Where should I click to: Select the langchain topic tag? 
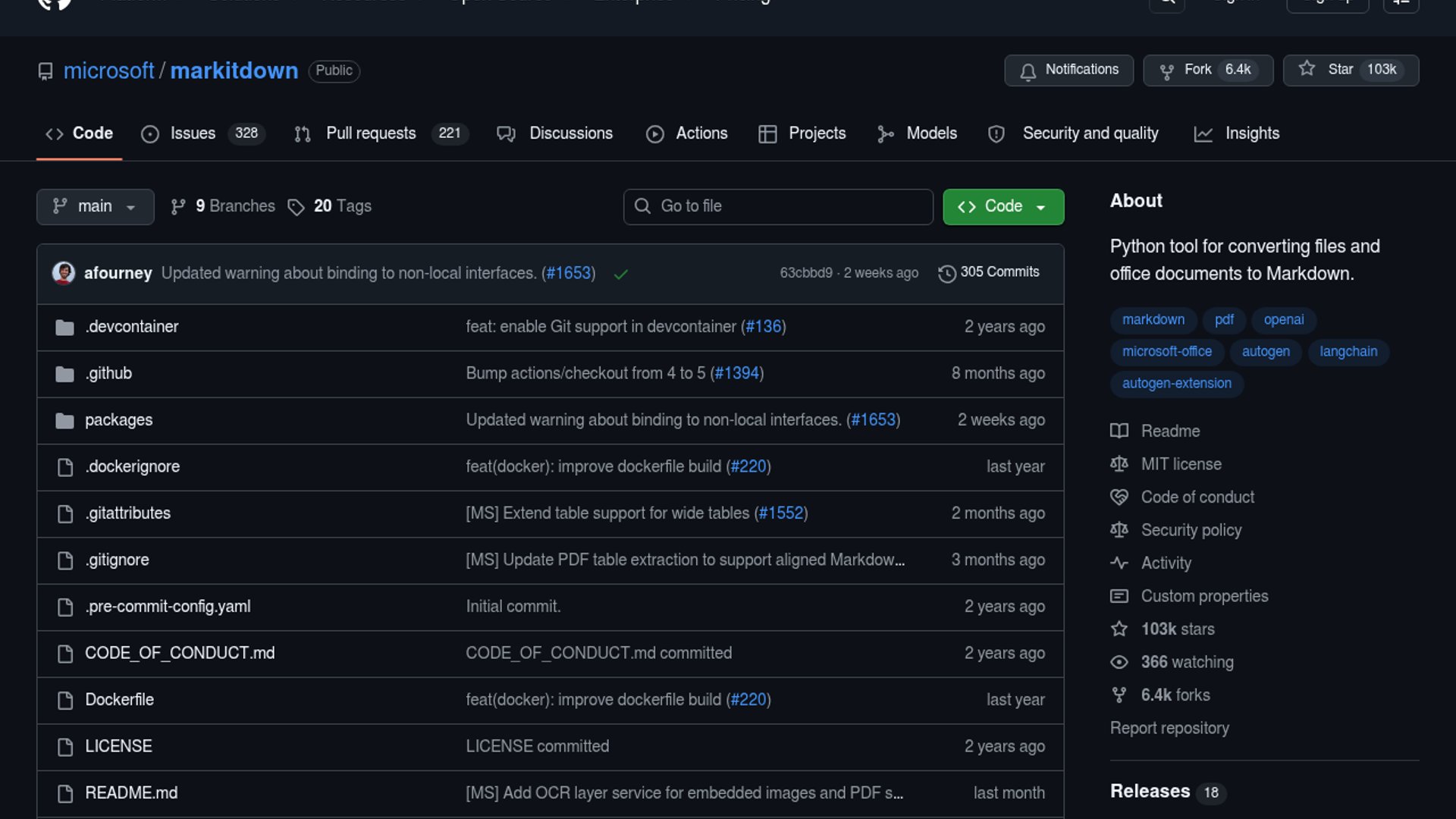pos(1348,352)
